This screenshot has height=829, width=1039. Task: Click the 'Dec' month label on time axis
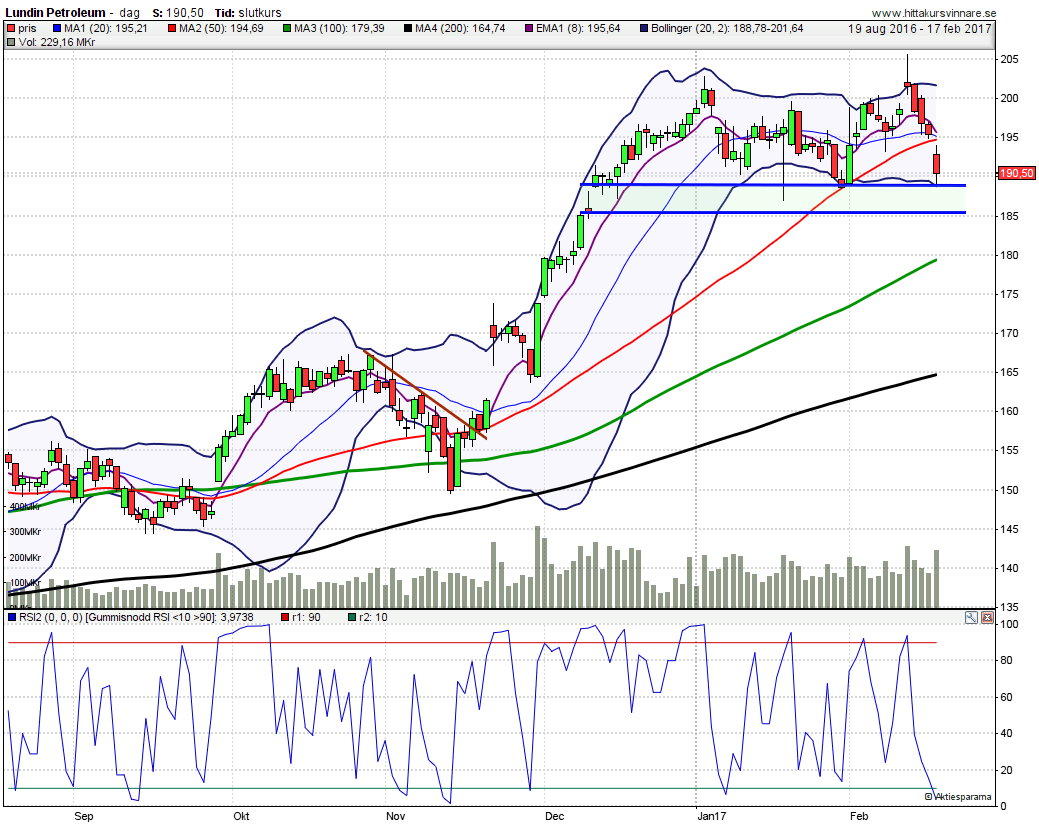(555, 816)
